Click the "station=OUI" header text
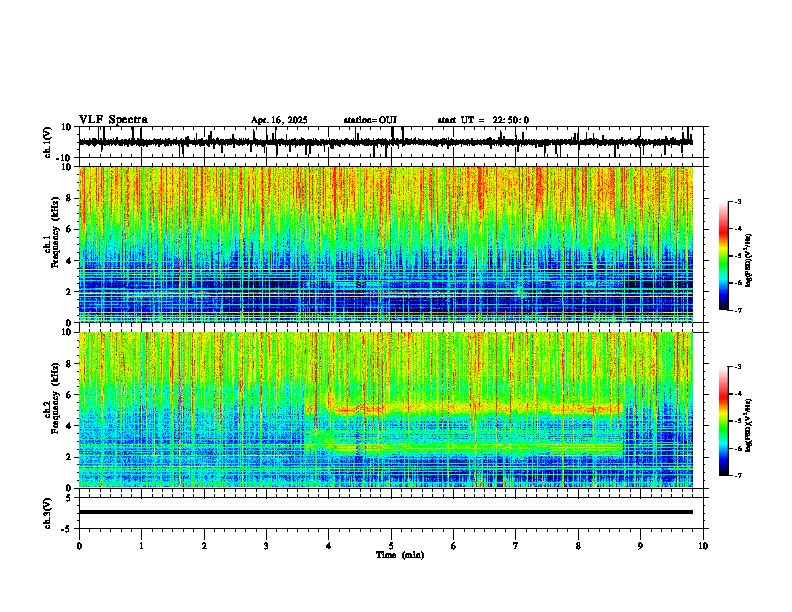This screenshot has height=612, width=792. pyautogui.click(x=370, y=120)
